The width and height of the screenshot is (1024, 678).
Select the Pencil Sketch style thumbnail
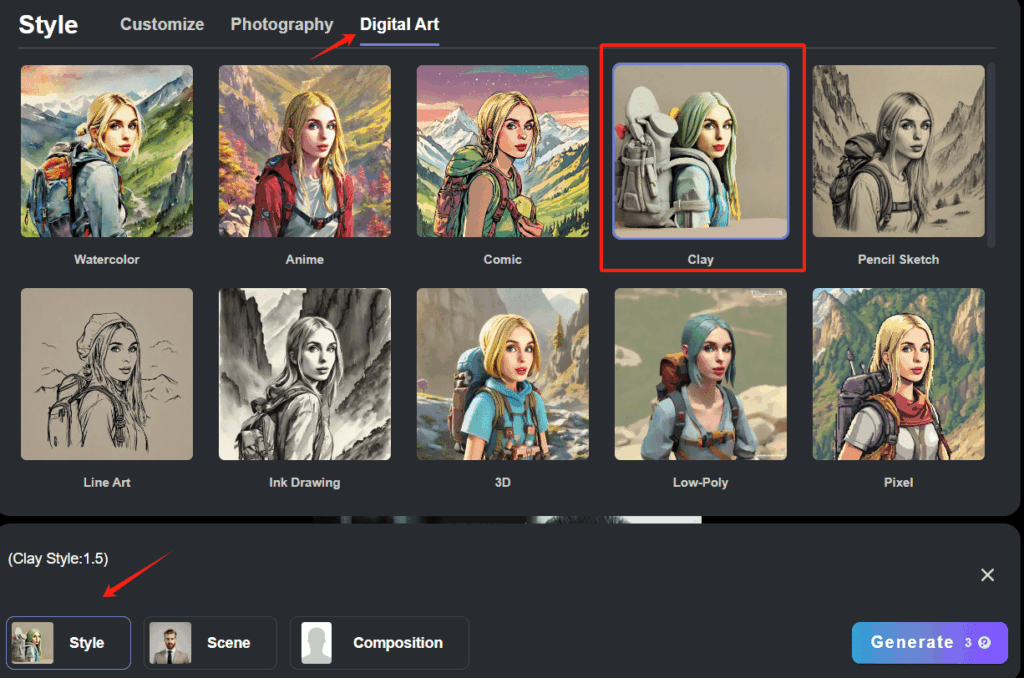898,151
